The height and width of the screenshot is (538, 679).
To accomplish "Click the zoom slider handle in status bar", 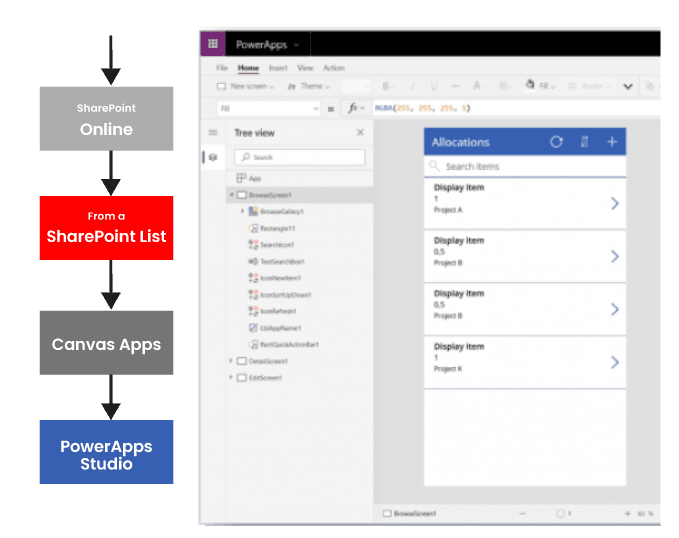I will click(561, 514).
